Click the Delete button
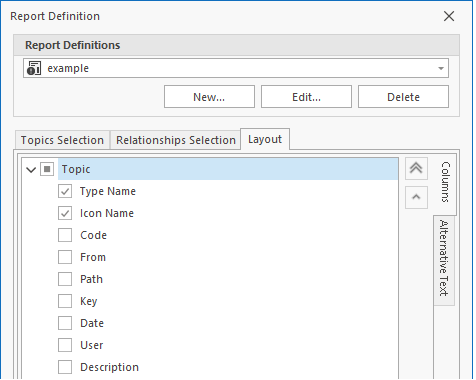 (405, 97)
